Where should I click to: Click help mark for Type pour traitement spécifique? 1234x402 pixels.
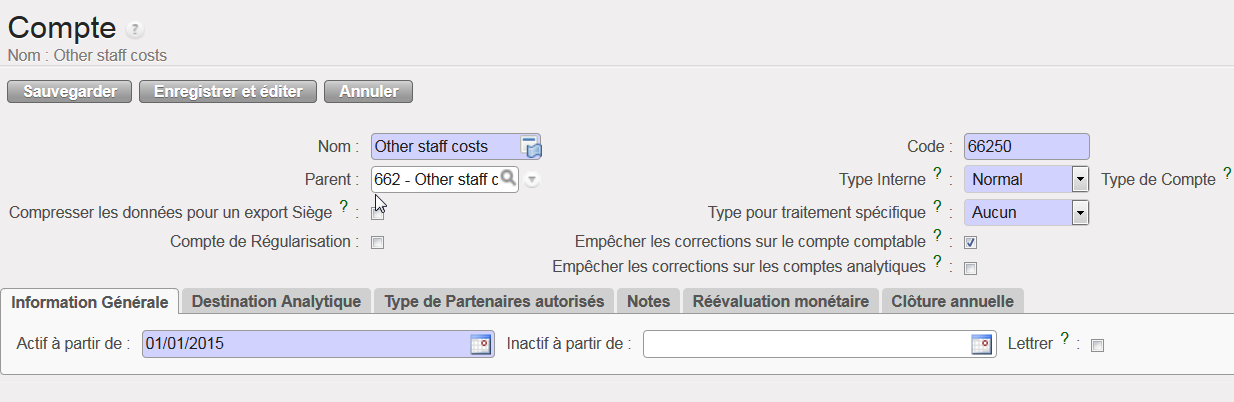937,206
